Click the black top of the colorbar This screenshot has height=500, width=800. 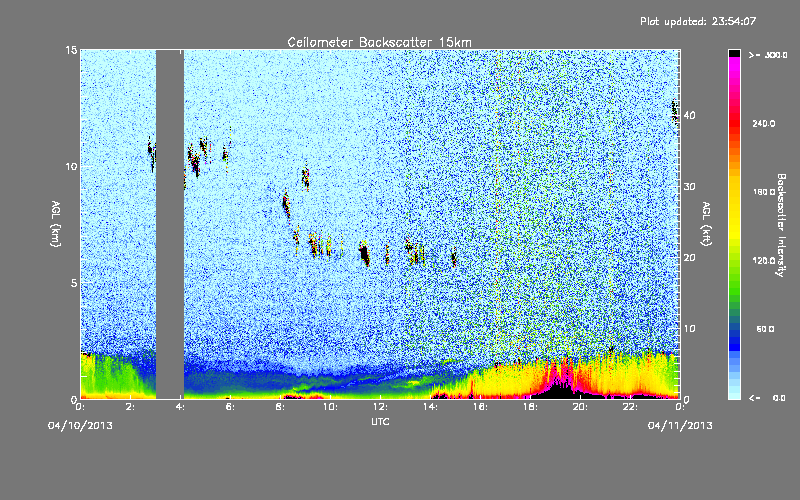(x=734, y=53)
